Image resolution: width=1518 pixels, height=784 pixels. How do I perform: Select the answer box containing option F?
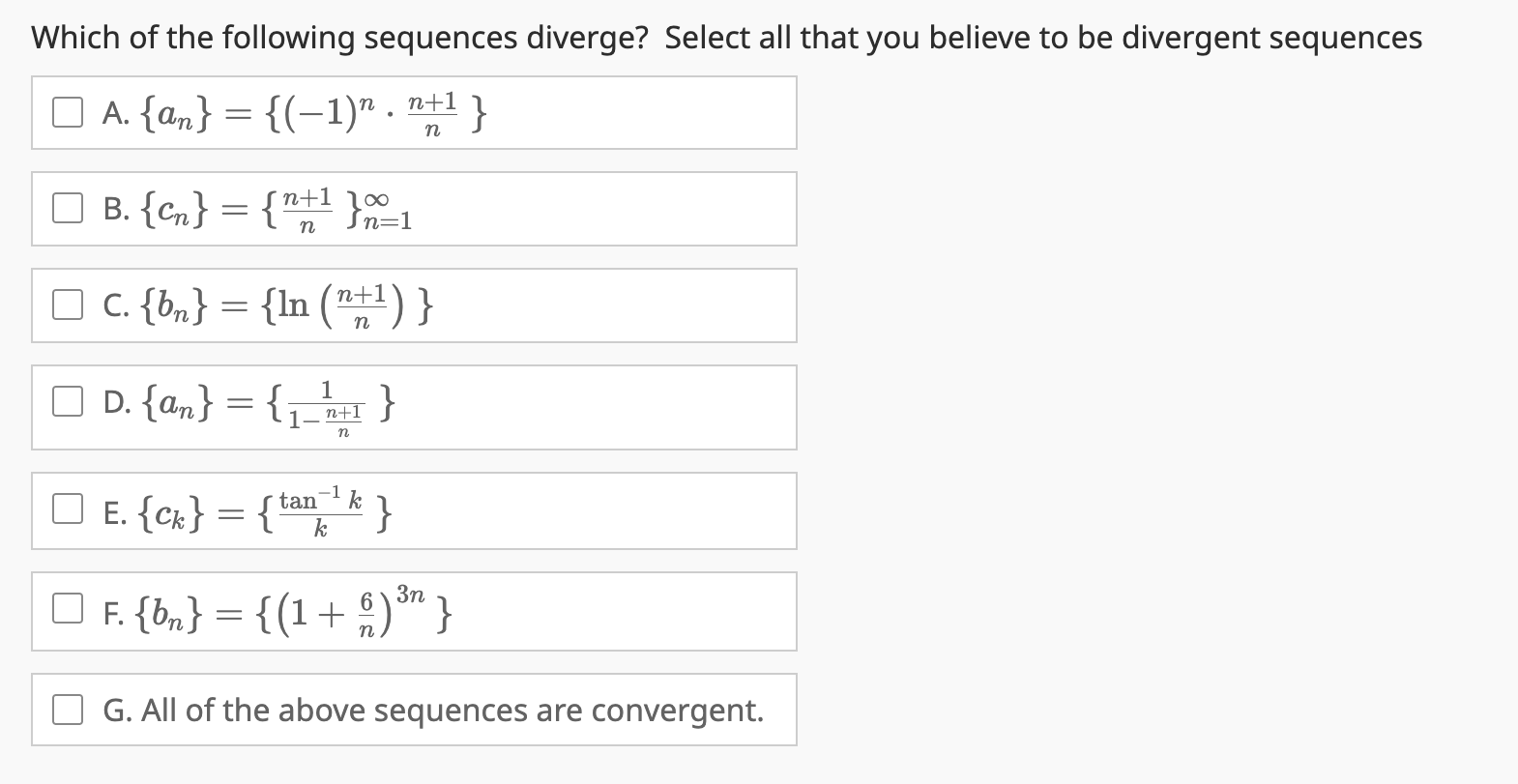click(x=414, y=611)
